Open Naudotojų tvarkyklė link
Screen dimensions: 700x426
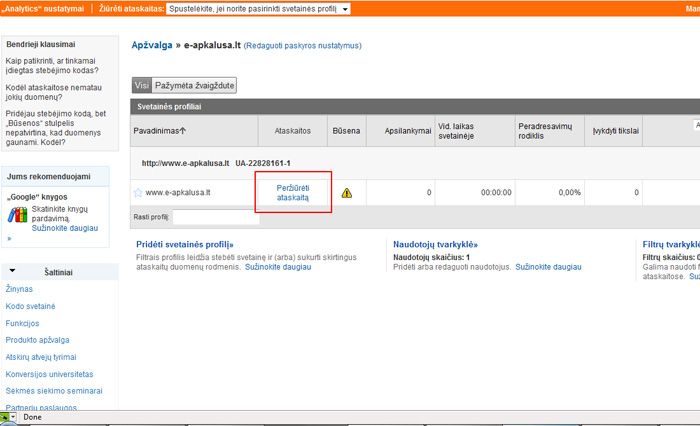click(x=435, y=244)
